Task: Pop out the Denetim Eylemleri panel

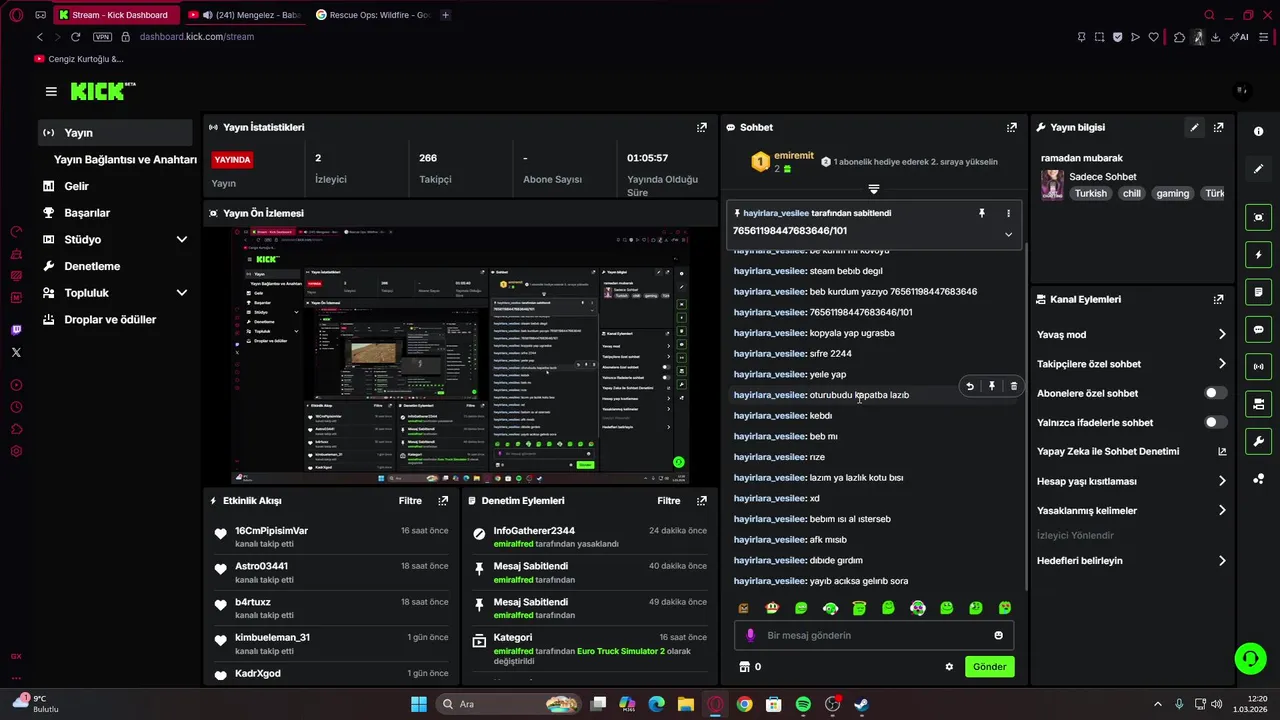Action: (x=702, y=501)
